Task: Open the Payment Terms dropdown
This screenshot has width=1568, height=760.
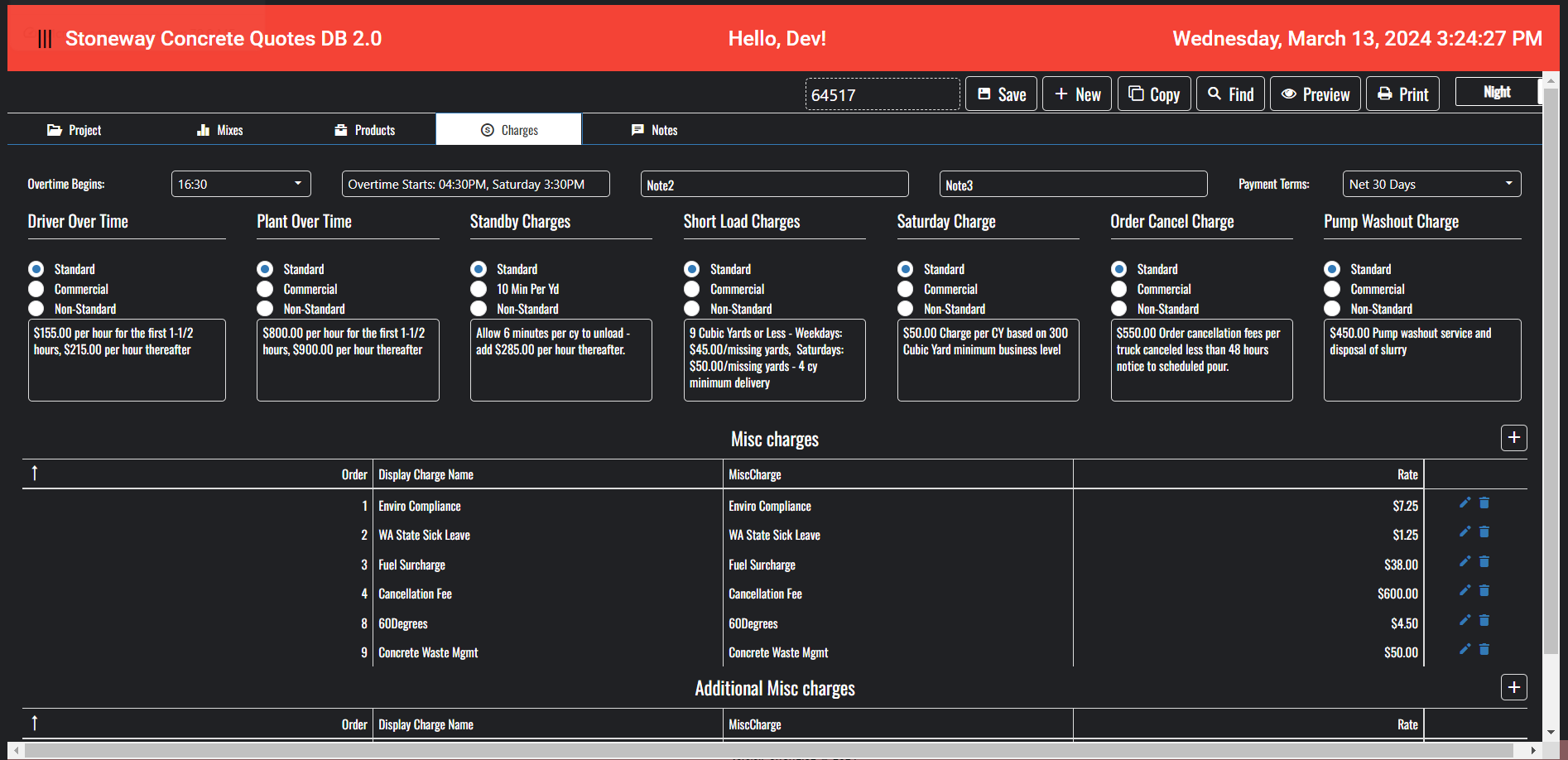Action: [x=1432, y=184]
